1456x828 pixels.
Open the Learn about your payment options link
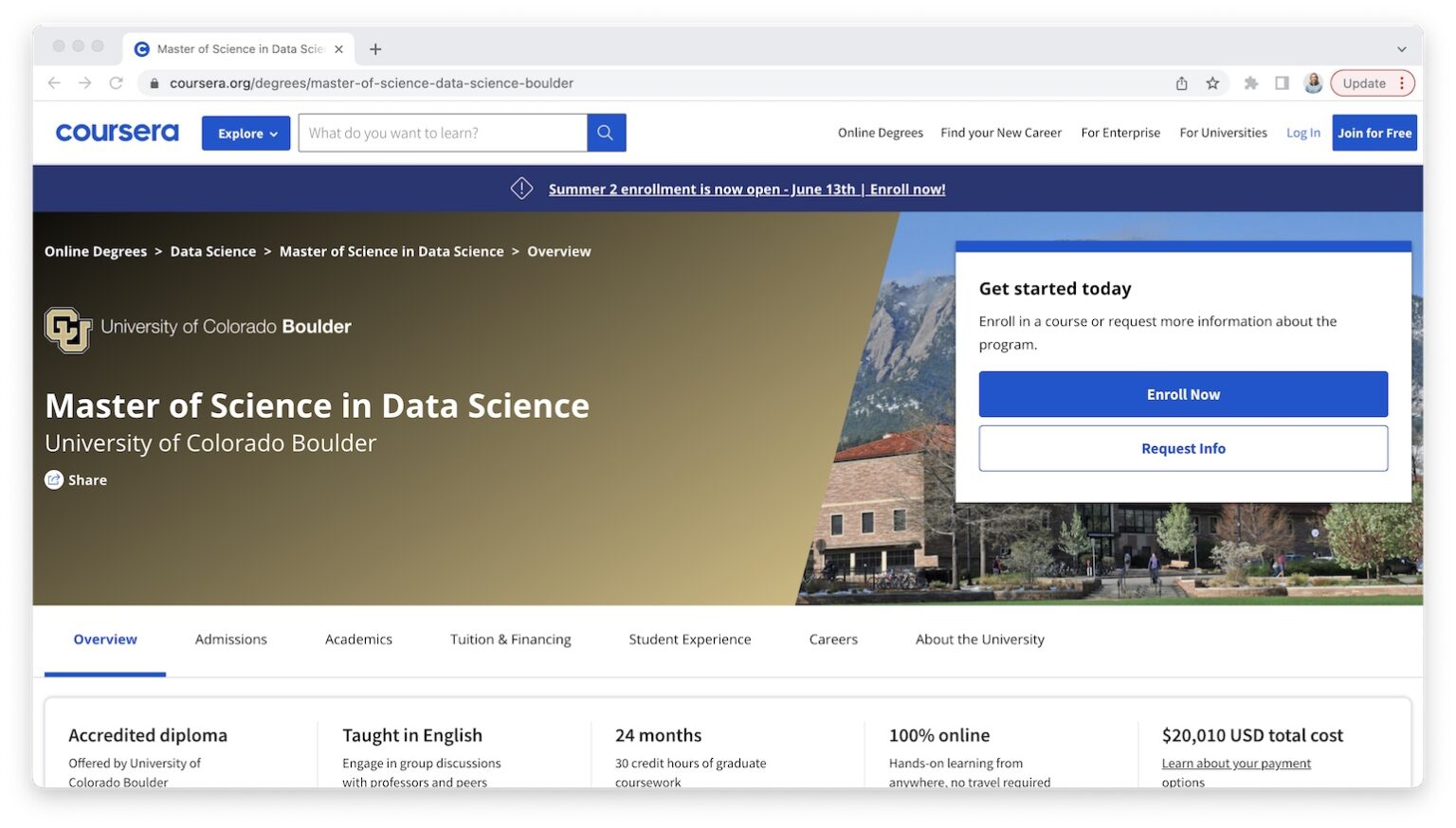[1235, 763]
